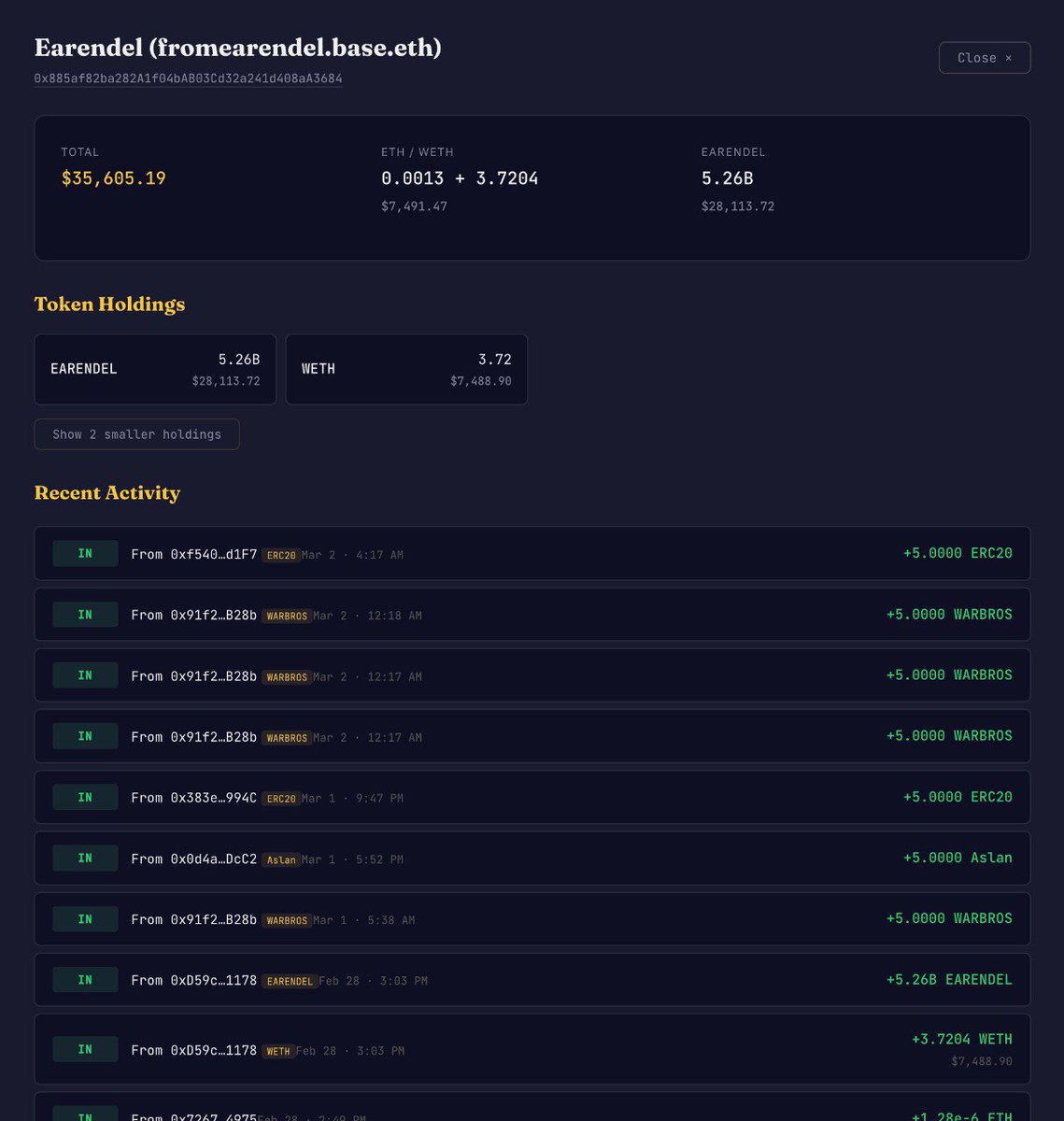Expand Show 2 smaller holdings
Image resolution: width=1064 pixels, height=1121 pixels.
tap(136, 434)
